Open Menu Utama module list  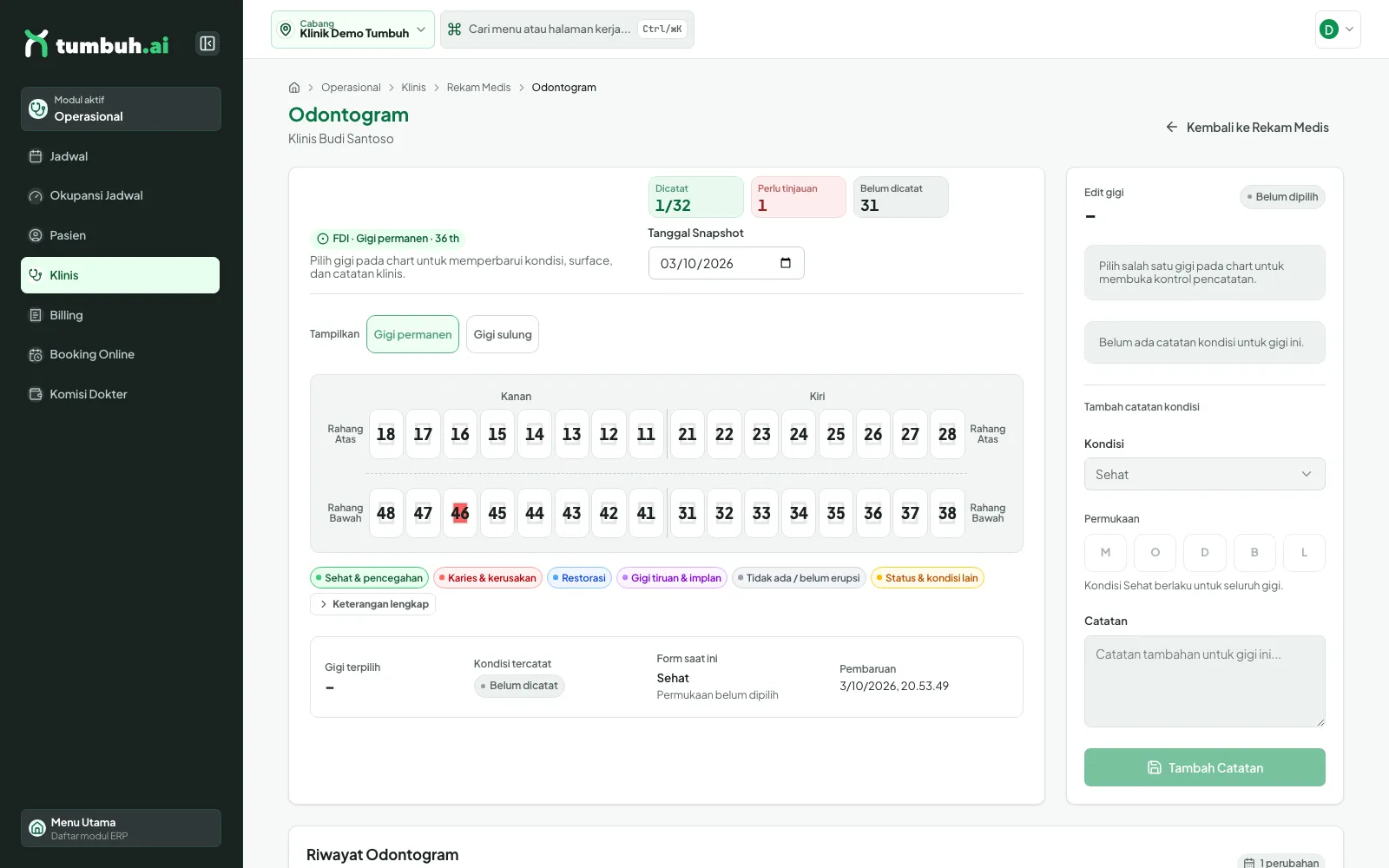click(x=121, y=828)
